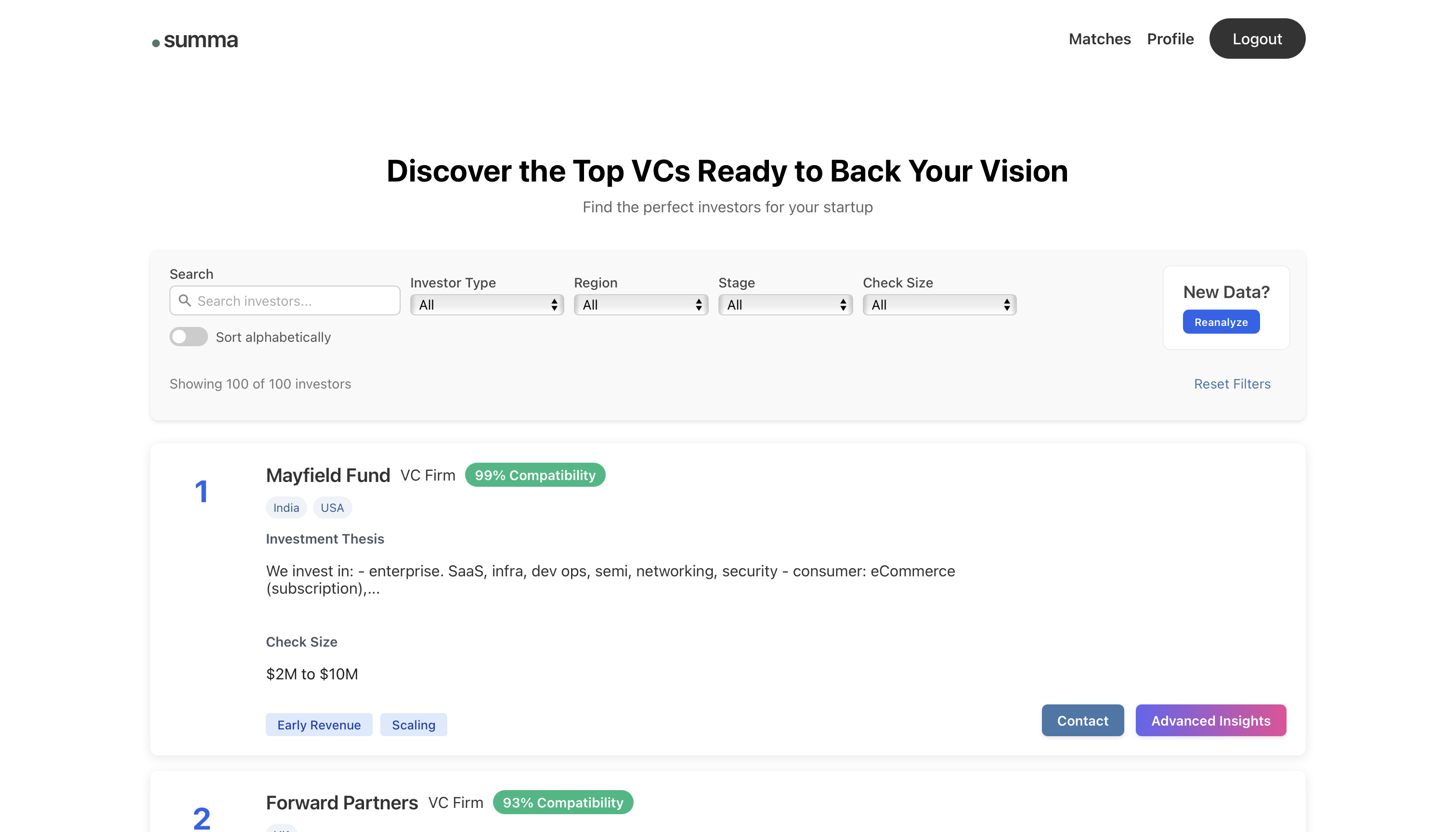Click the search magnifier icon
Viewport: 1456px width, 832px height.
tap(184, 300)
